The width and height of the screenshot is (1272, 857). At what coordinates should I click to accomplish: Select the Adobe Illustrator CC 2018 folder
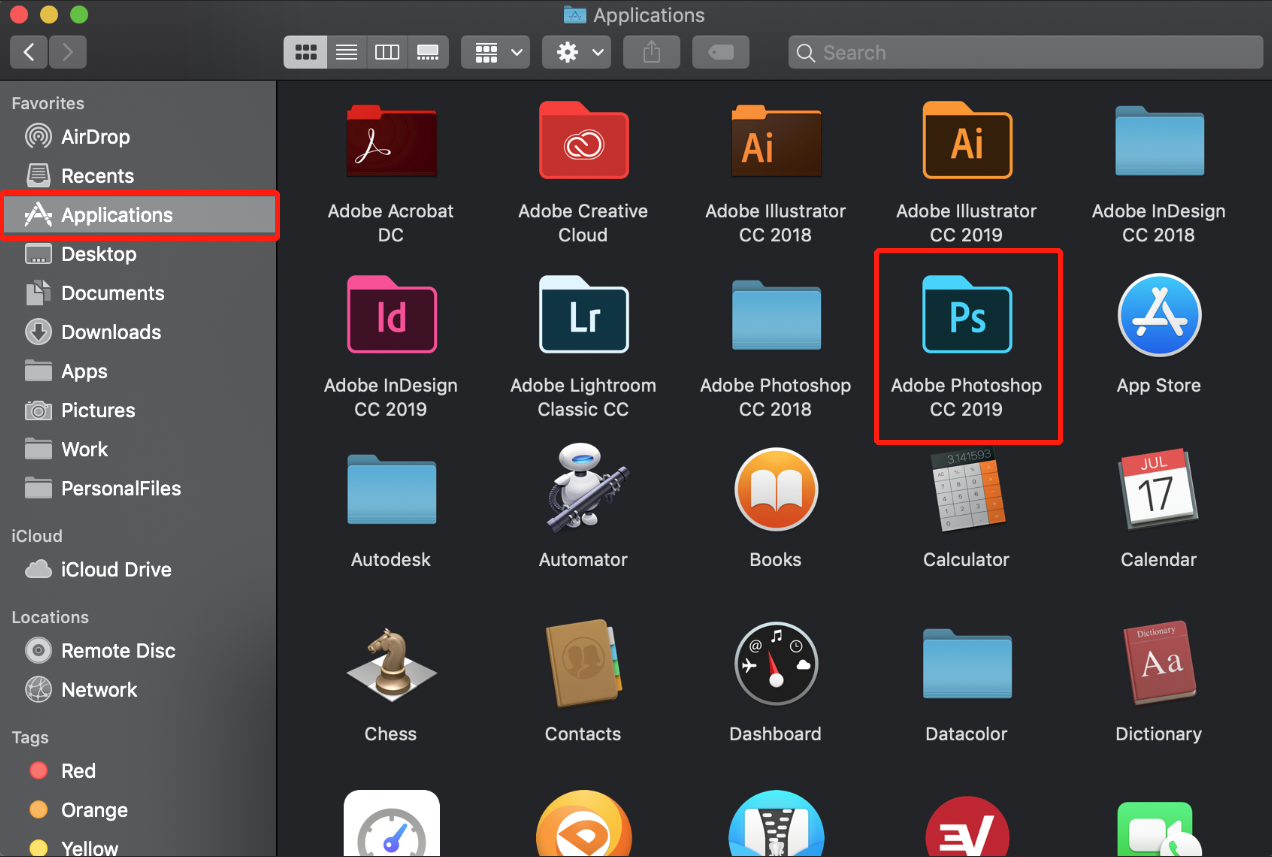tap(776, 142)
